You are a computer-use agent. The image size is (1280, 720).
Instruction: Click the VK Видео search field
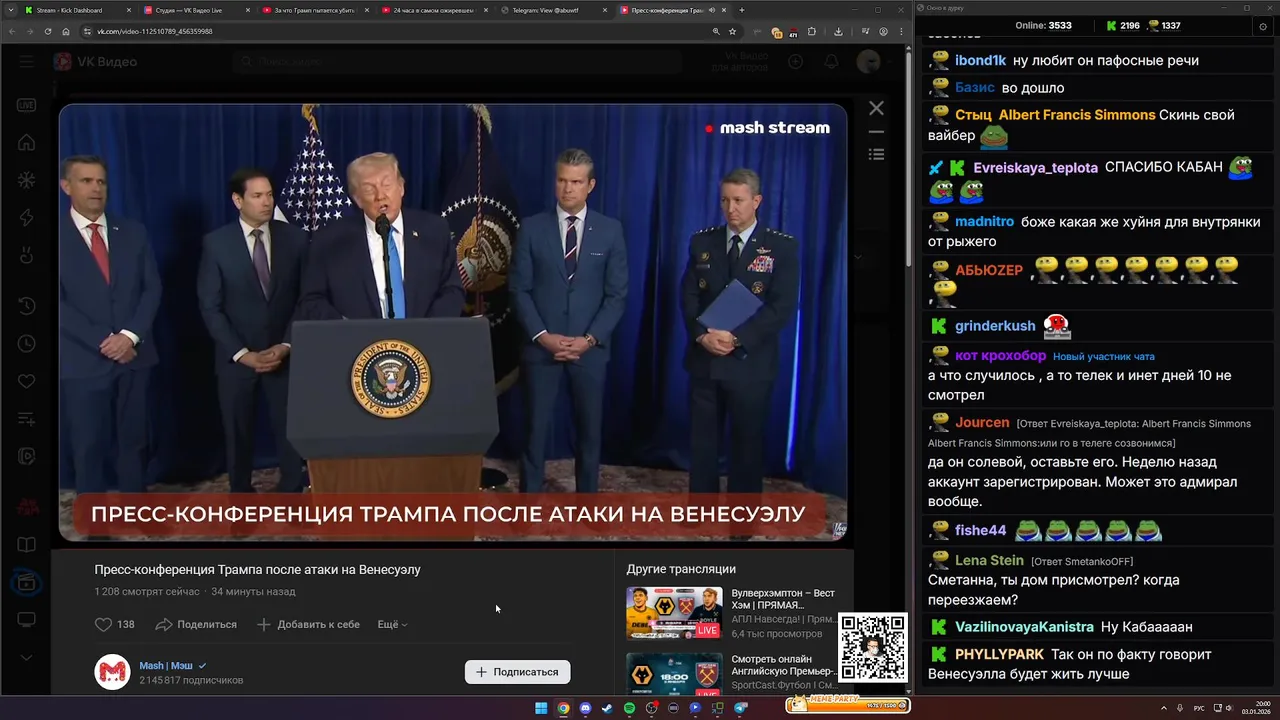pos(455,62)
